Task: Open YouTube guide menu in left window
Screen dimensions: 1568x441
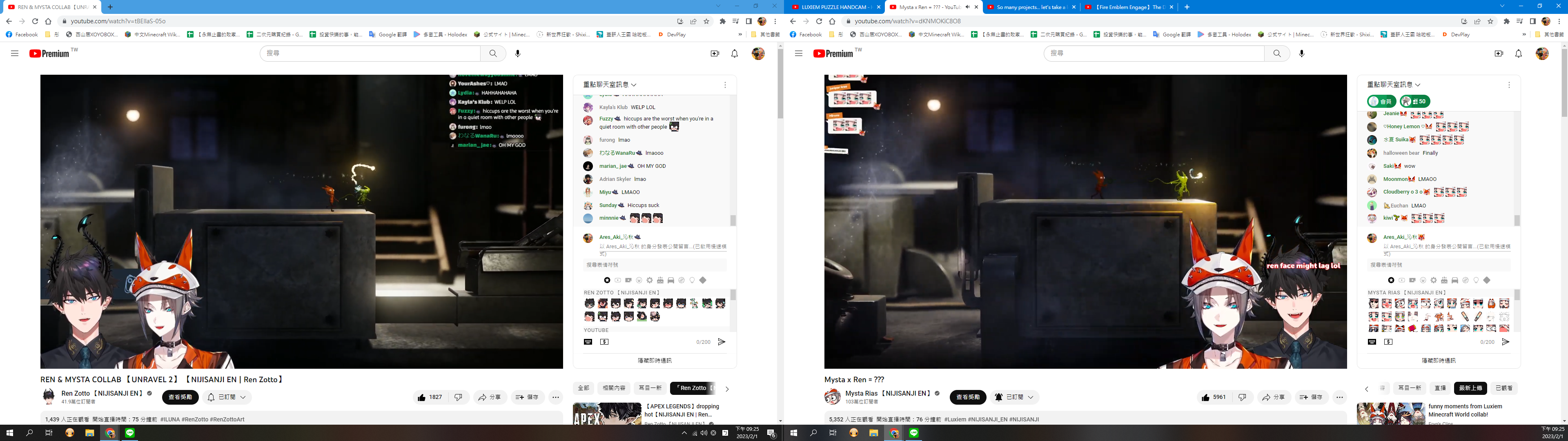Action: click(15, 53)
